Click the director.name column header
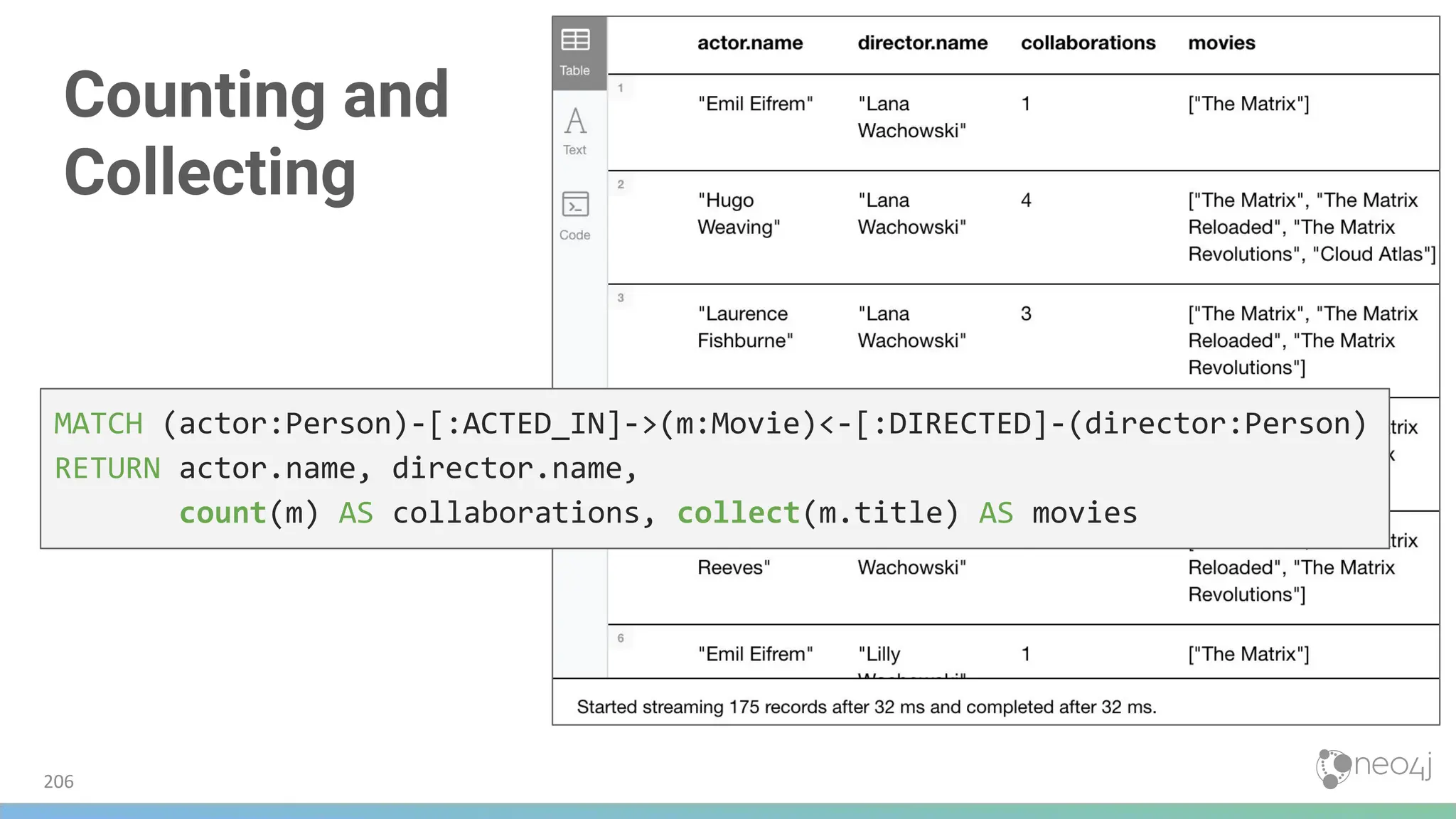Image resolution: width=1456 pixels, height=819 pixels. tap(922, 43)
